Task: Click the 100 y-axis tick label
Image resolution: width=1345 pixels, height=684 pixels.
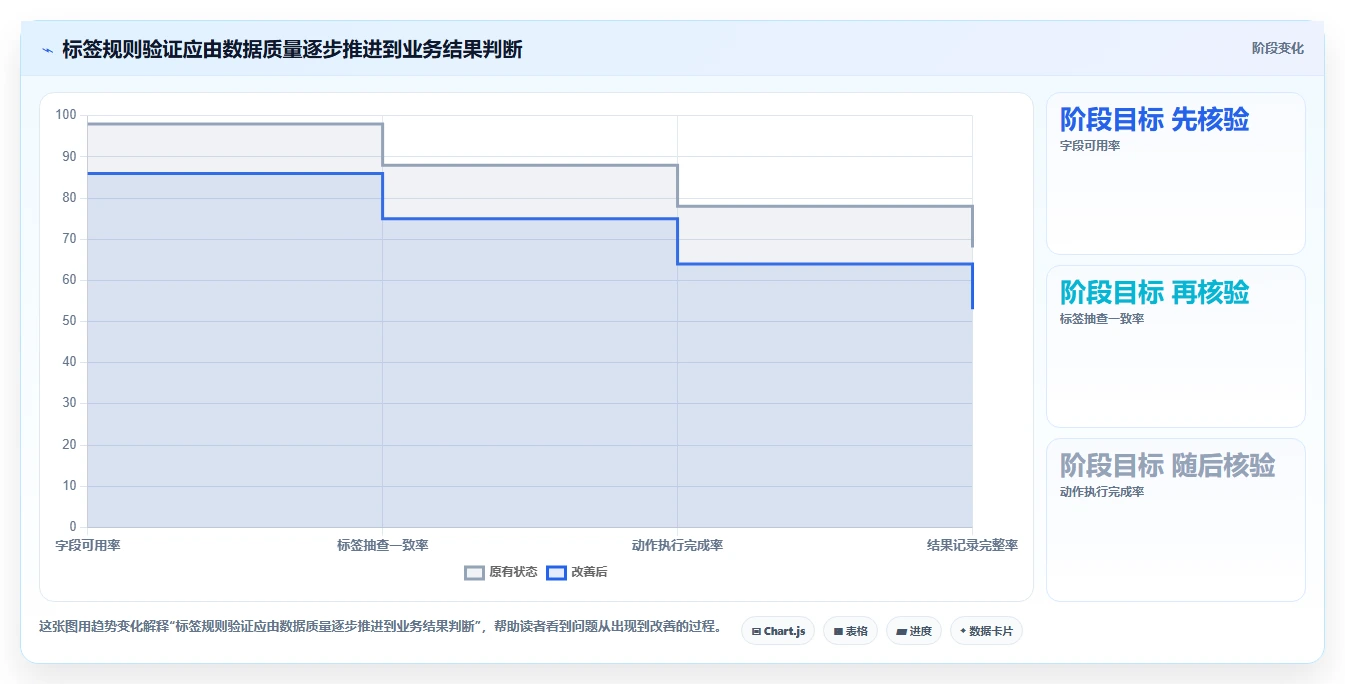Action: 66,115
